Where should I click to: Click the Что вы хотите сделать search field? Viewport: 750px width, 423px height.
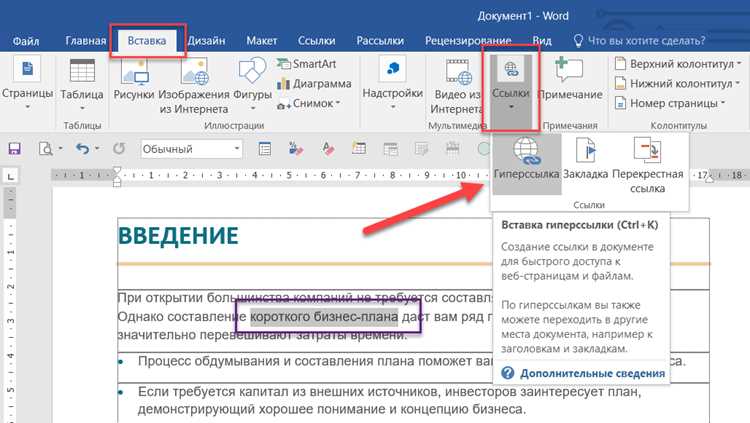point(639,41)
